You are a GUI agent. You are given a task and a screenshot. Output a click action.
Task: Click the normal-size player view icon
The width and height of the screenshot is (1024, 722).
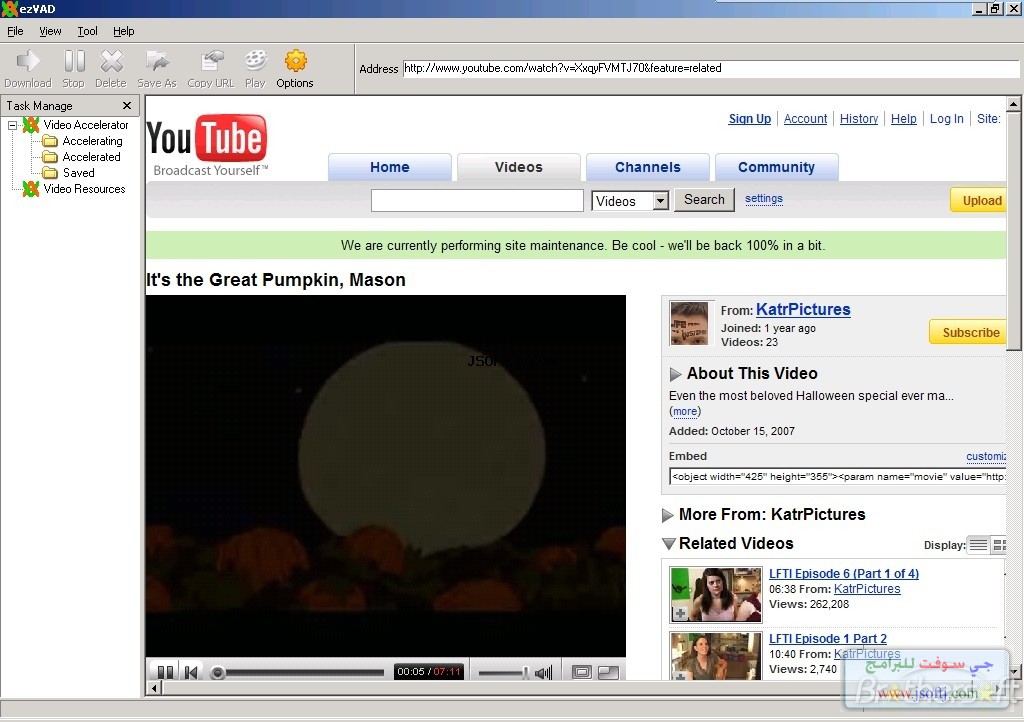coord(581,672)
